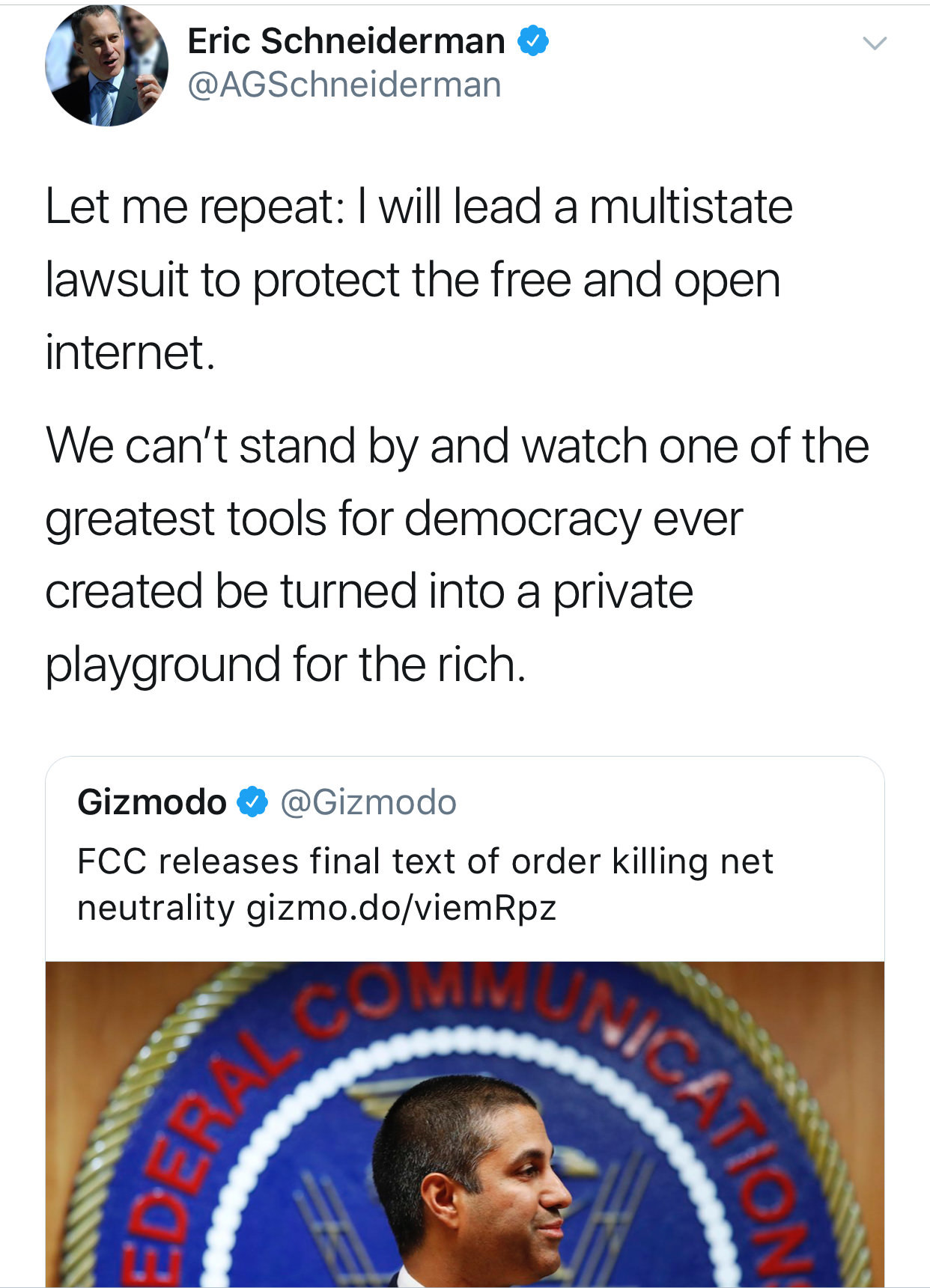Click the "Let me repeat" tweet paragraph
The height and width of the screenshot is (1288, 930).
pos(419,279)
